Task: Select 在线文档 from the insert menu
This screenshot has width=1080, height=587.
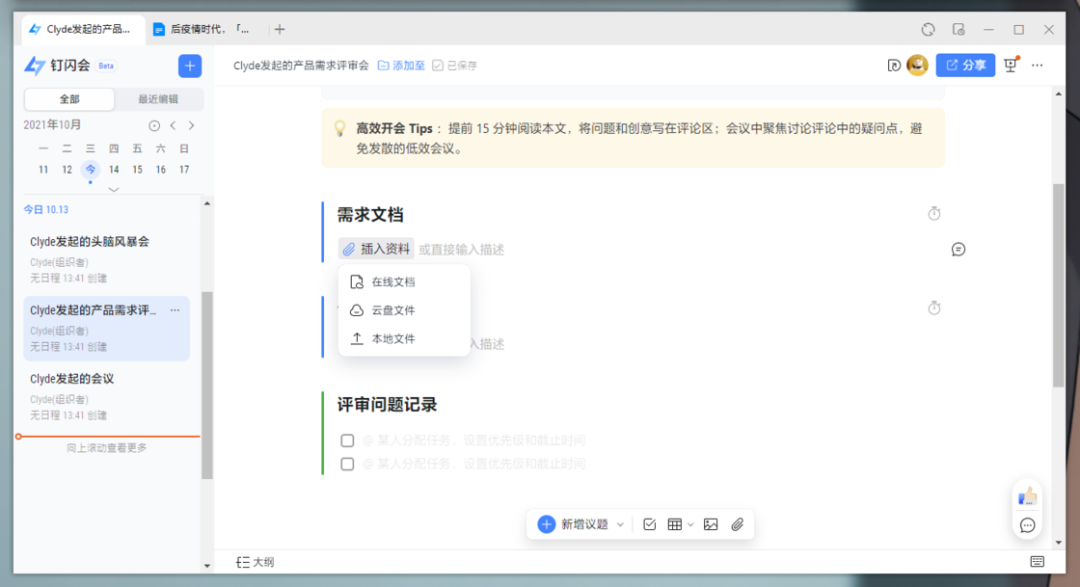Action: tap(404, 282)
